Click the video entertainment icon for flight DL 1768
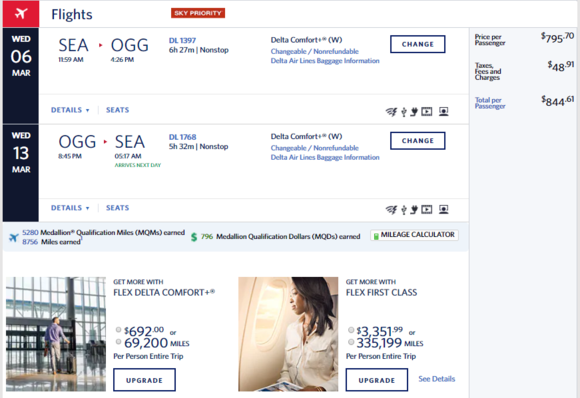This screenshot has width=580, height=398. pos(426,209)
